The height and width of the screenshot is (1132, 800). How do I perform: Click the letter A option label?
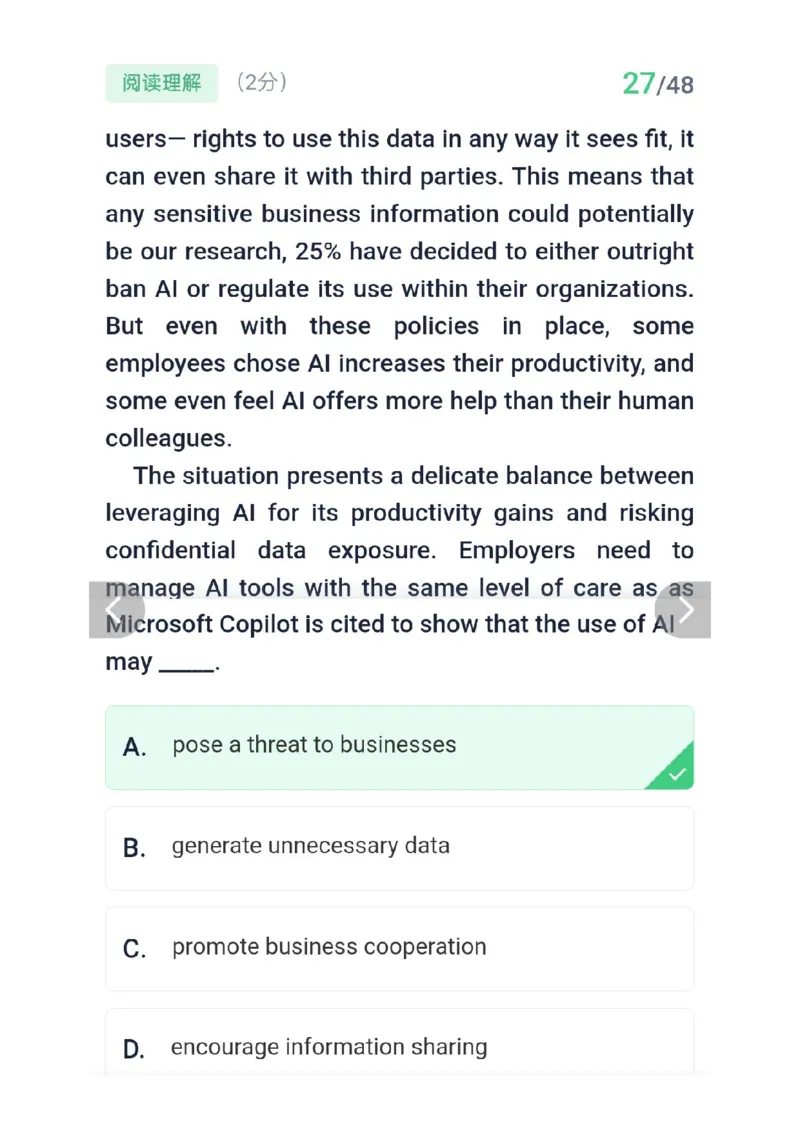pos(134,747)
